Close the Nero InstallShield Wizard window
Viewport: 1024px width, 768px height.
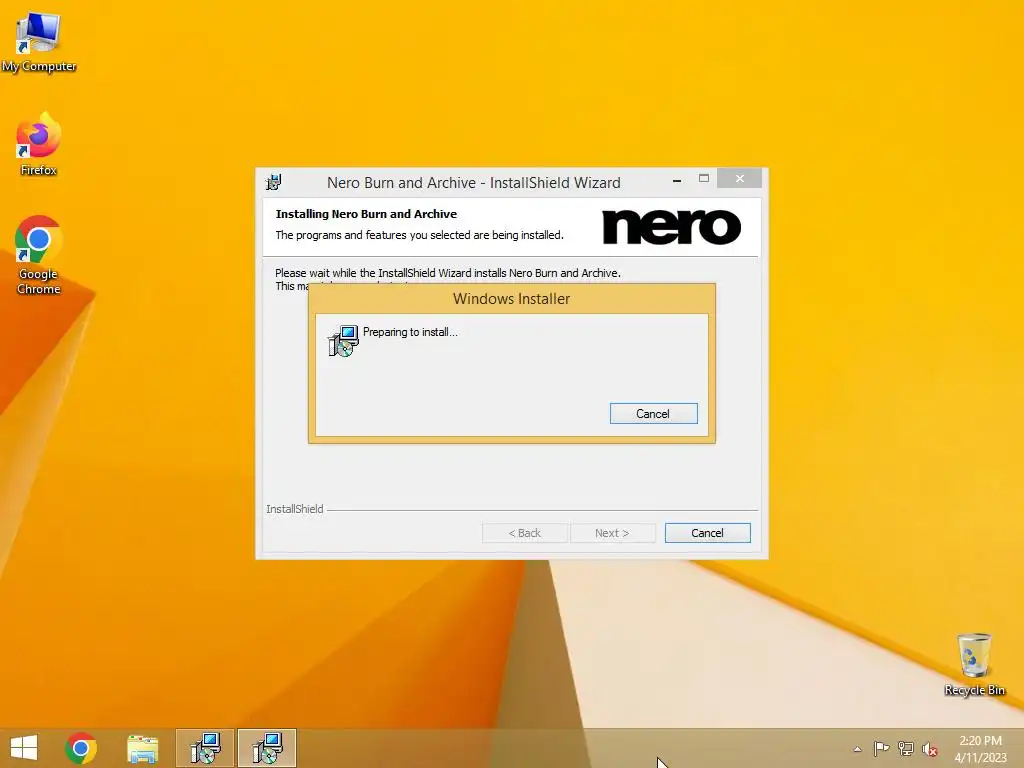pos(739,178)
